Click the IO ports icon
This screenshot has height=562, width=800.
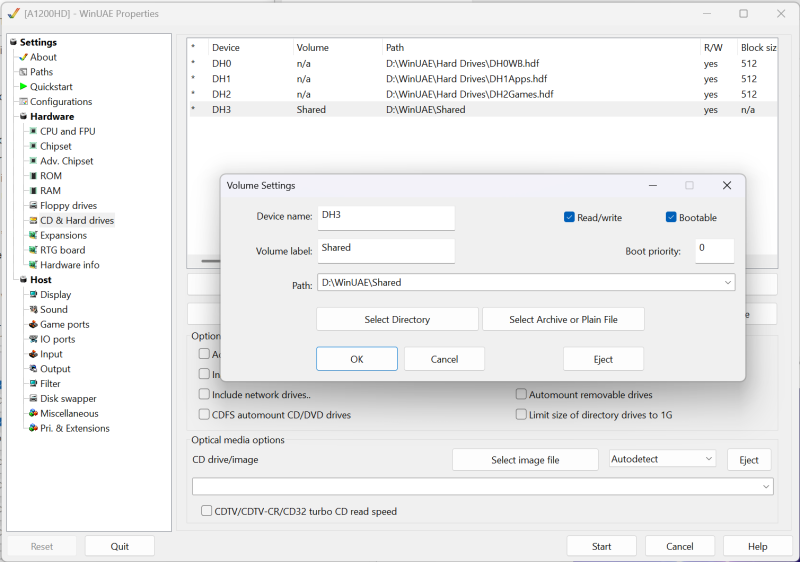point(33,339)
